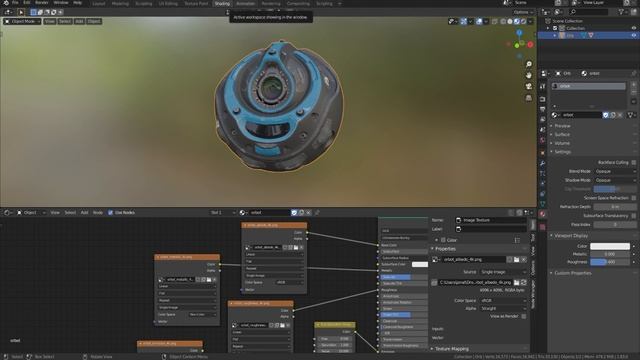Click the viewport Add menu button

pyautogui.click(x=79, y=21)
